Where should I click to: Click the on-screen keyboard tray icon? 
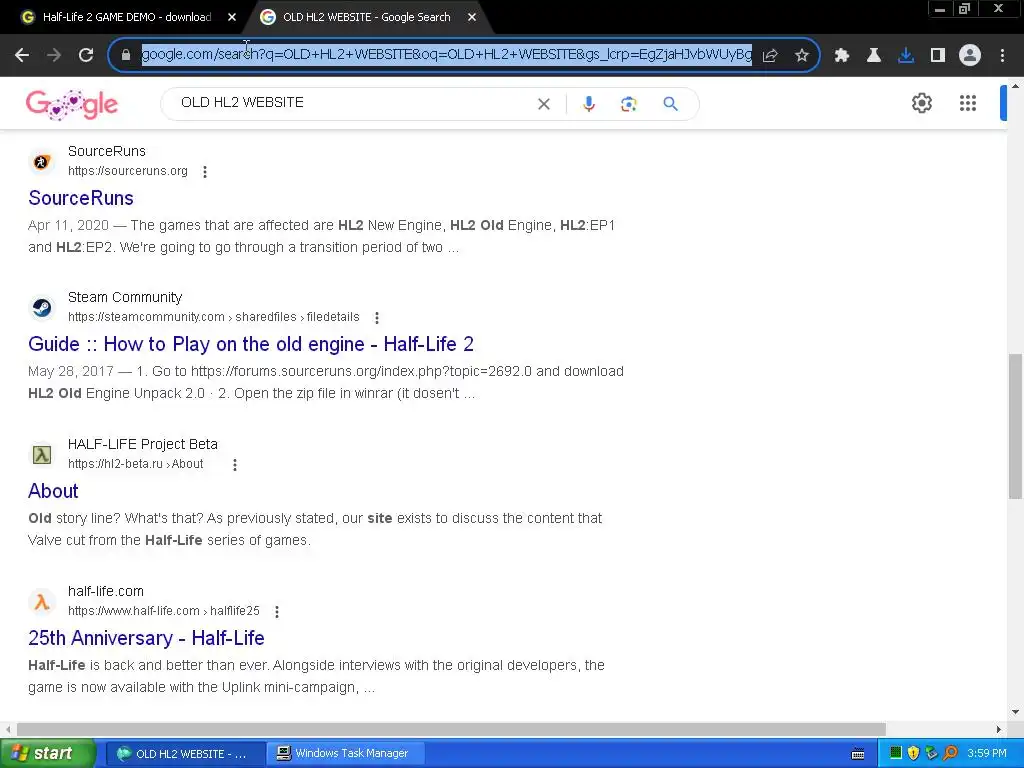click(858, 754)
